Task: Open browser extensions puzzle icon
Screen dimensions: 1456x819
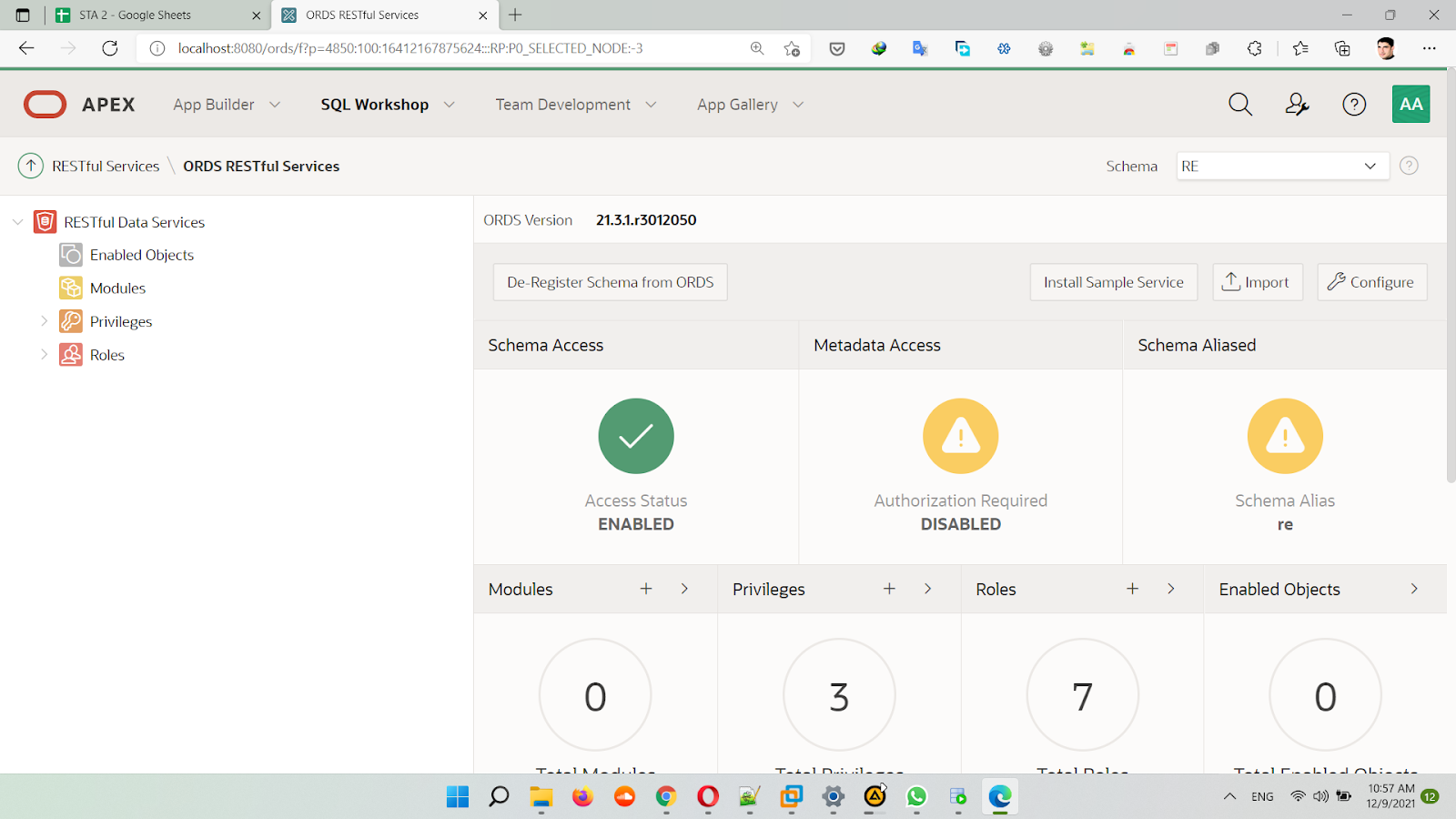Action: (1255, 48)
